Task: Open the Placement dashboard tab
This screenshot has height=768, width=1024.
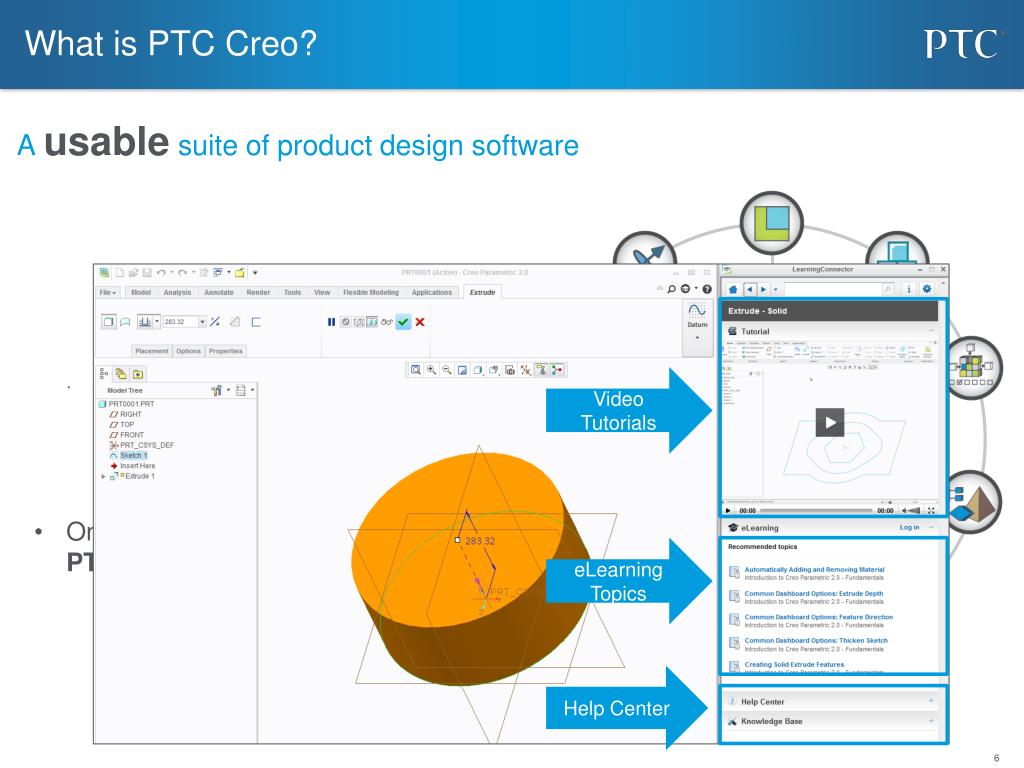Action: pos(152,351)
